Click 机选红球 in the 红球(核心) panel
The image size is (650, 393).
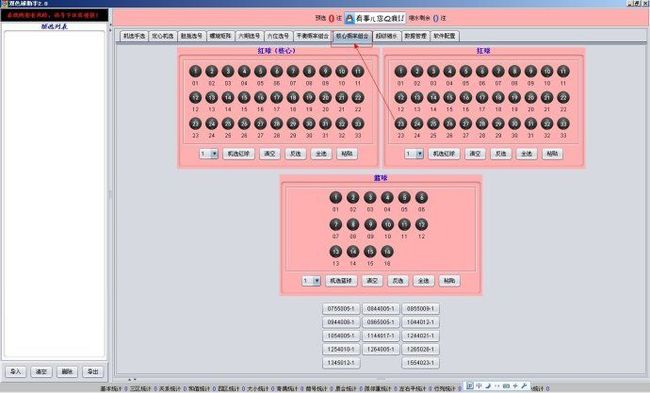coord(238,154)
